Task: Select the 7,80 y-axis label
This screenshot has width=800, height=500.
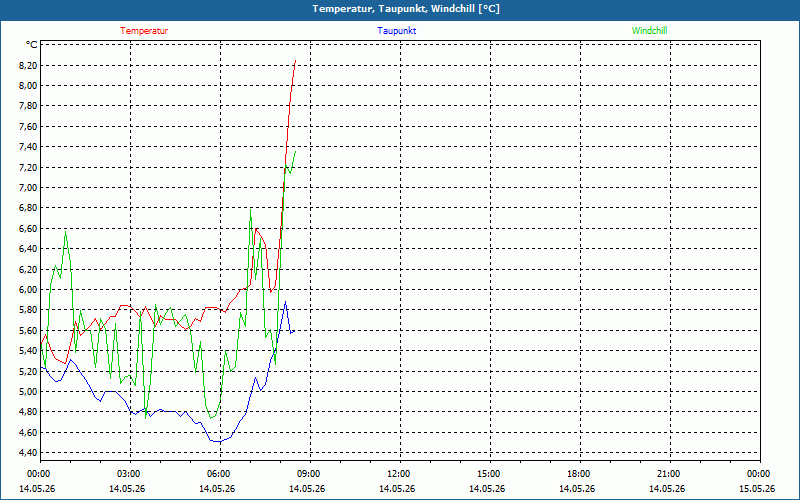Action: coord(29,106)
